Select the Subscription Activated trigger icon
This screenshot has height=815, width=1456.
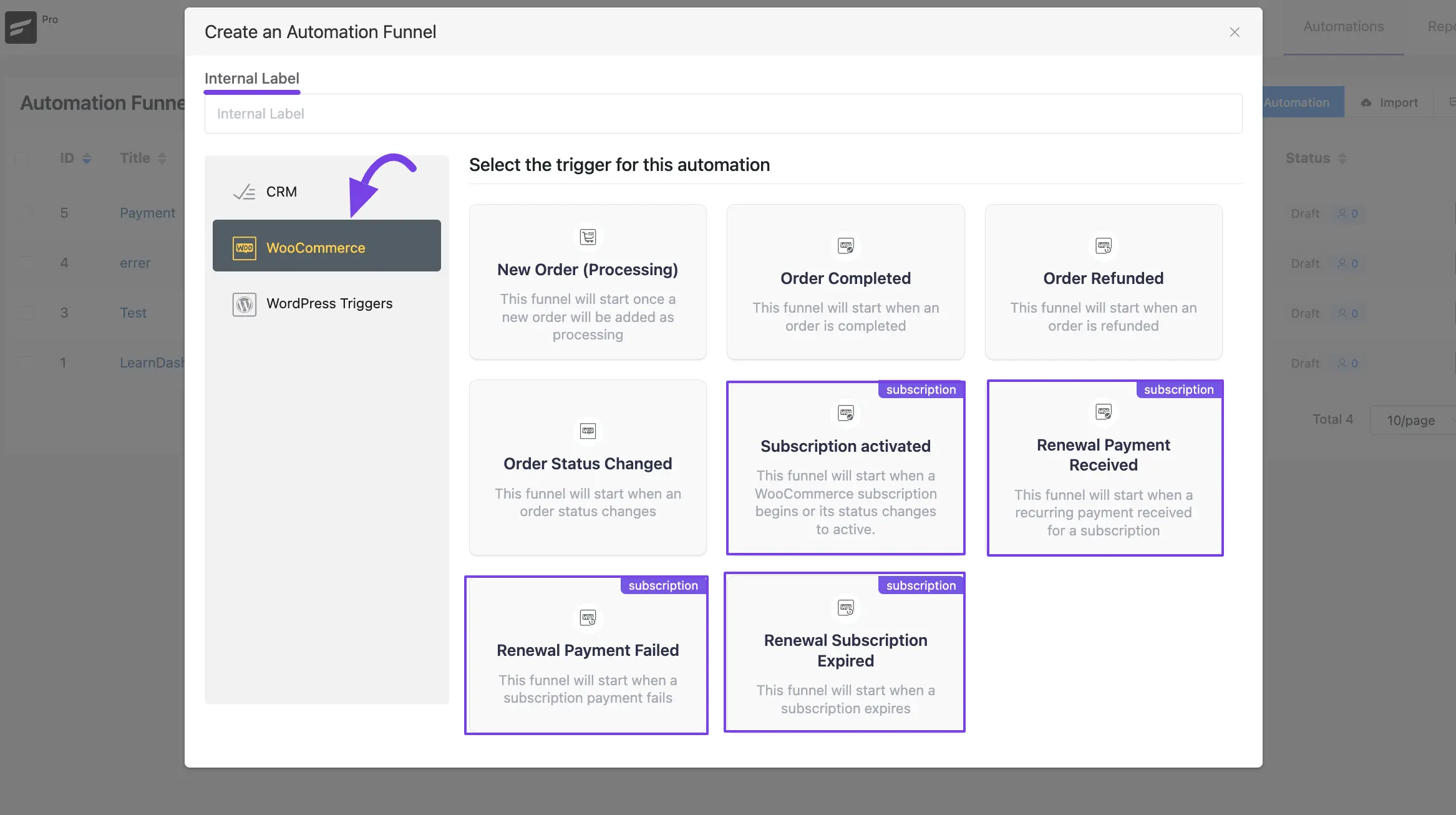coord(845,413)
